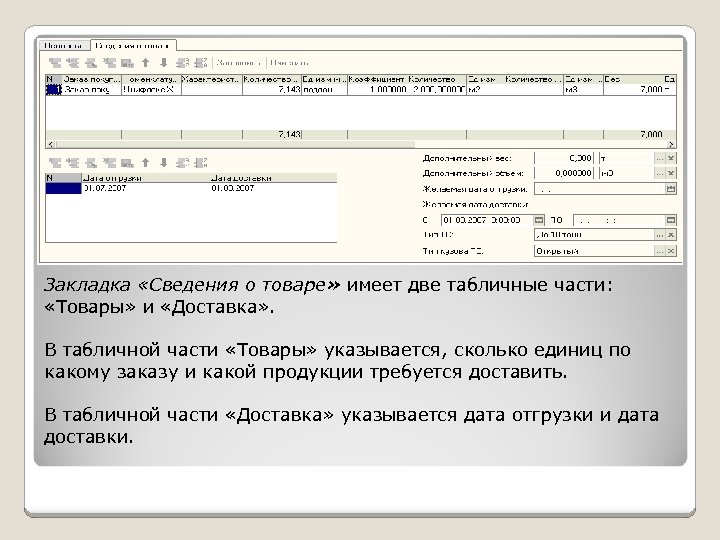
Task: Select the quantity cell 7,143 in the goods row
Action: pos(272,90)
